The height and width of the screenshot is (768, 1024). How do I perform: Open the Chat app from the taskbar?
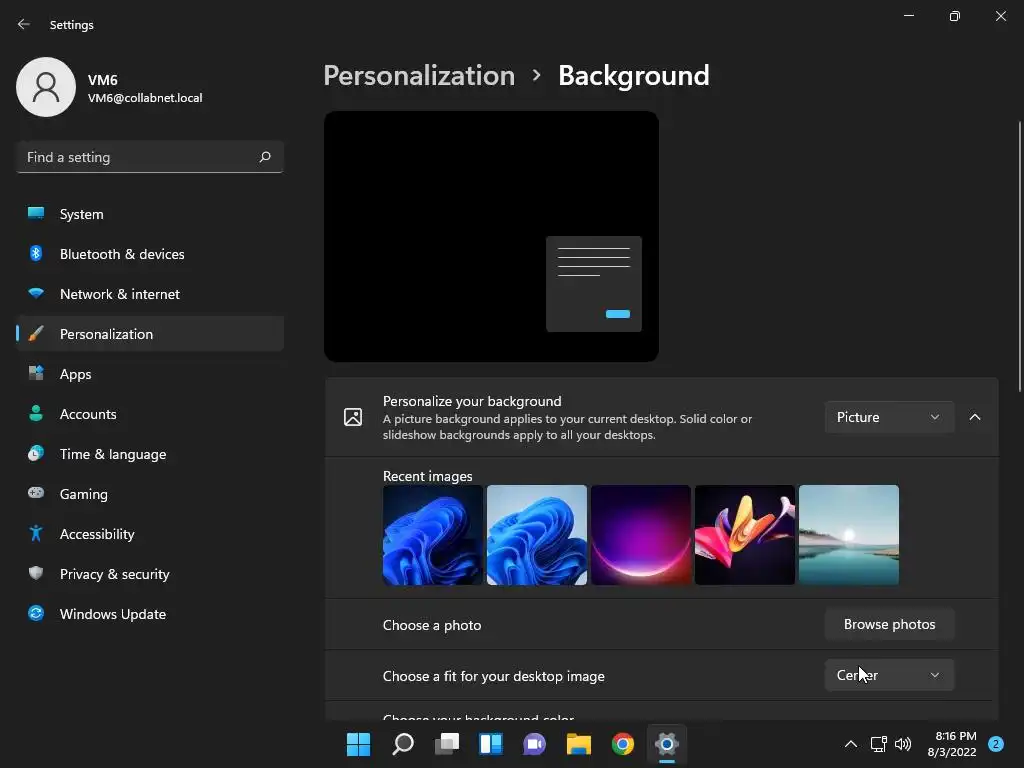click(x=534, y=744)
